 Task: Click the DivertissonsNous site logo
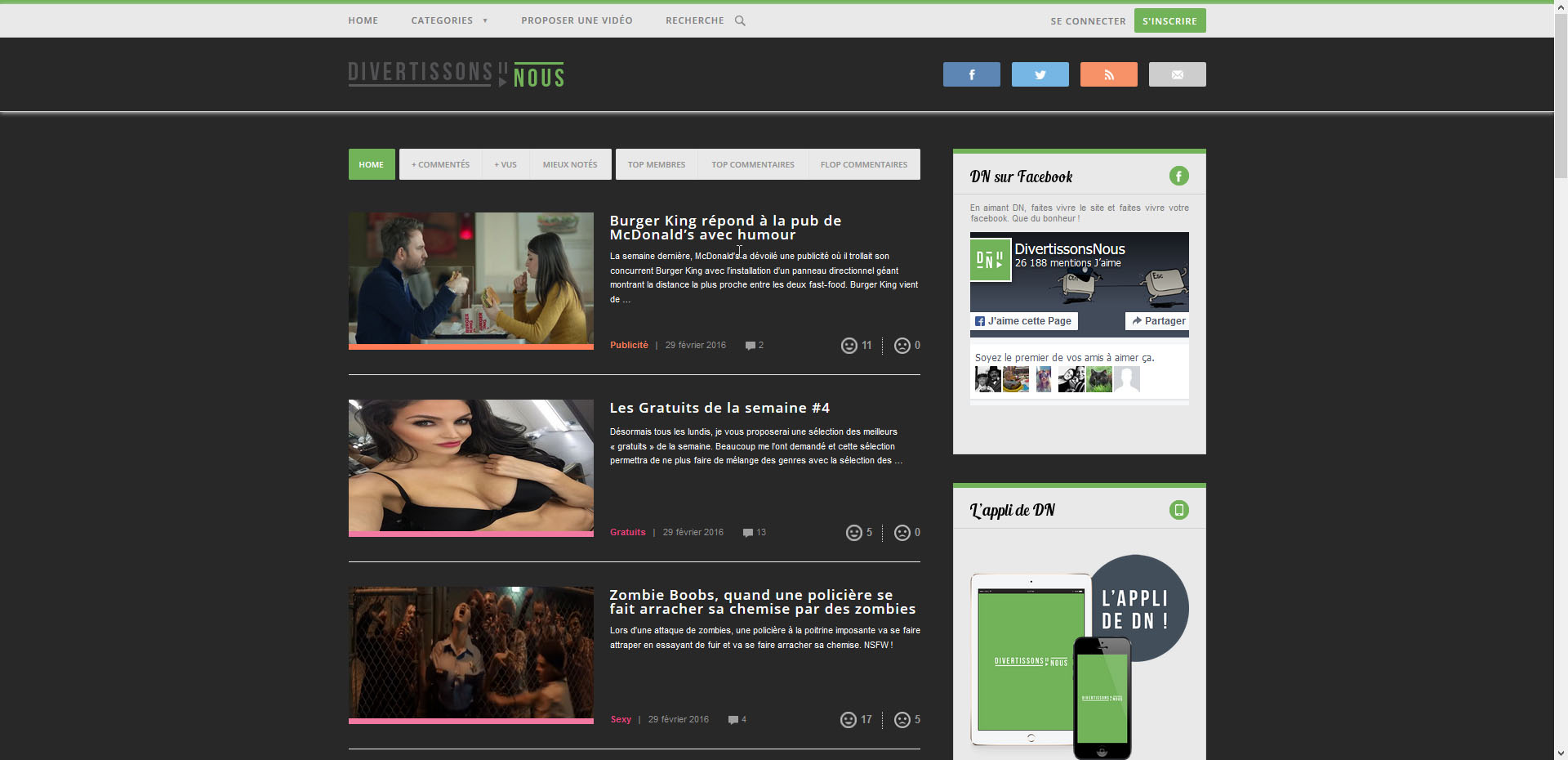pos(456,74)
